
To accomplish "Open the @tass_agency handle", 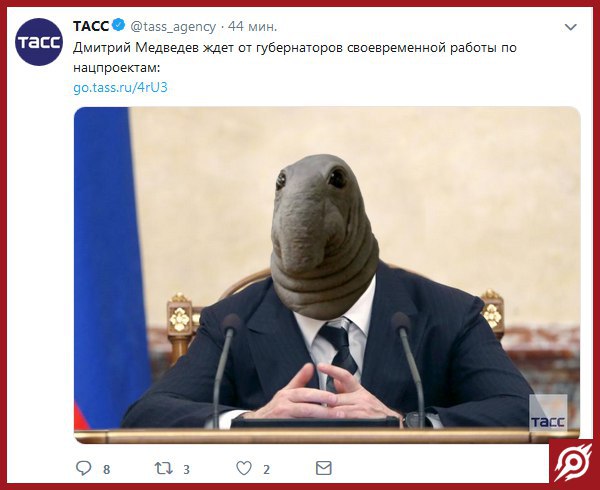I will click(x=173, y=27).
